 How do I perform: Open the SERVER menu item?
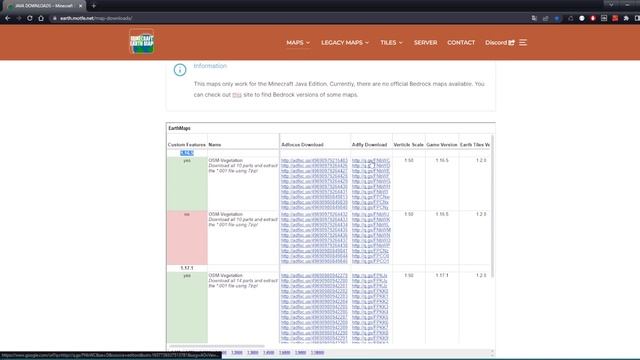[425, 42]
